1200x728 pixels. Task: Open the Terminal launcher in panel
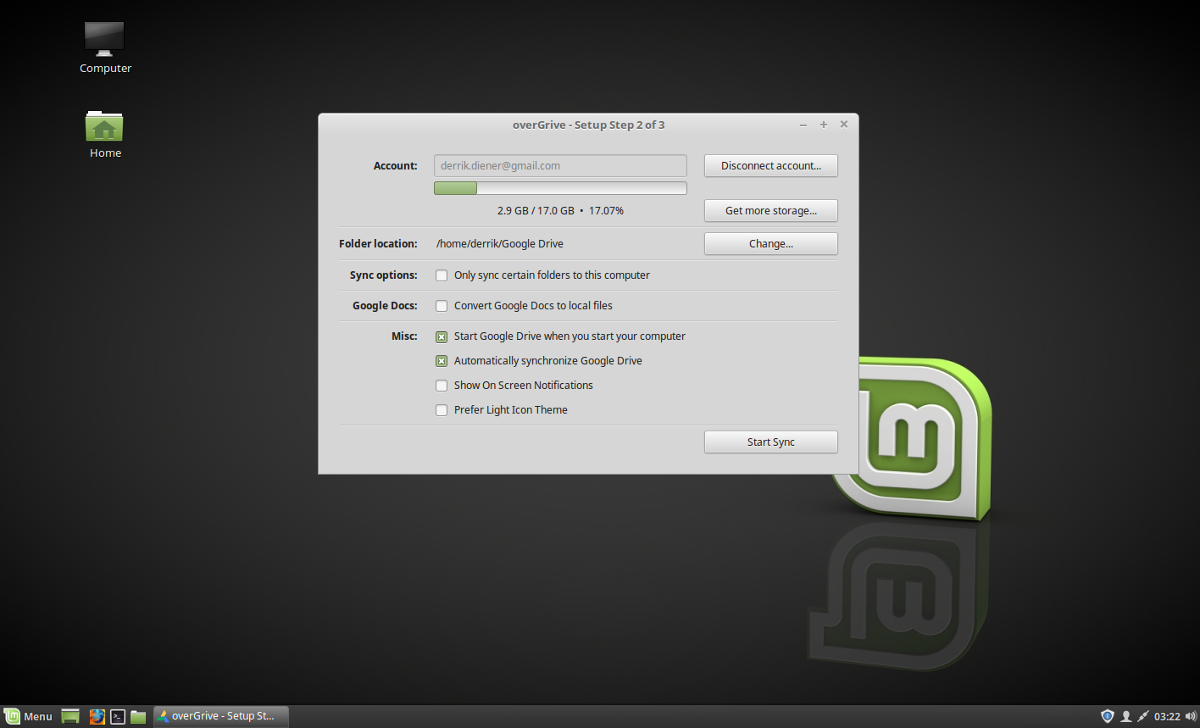click(x=117, y=716)
